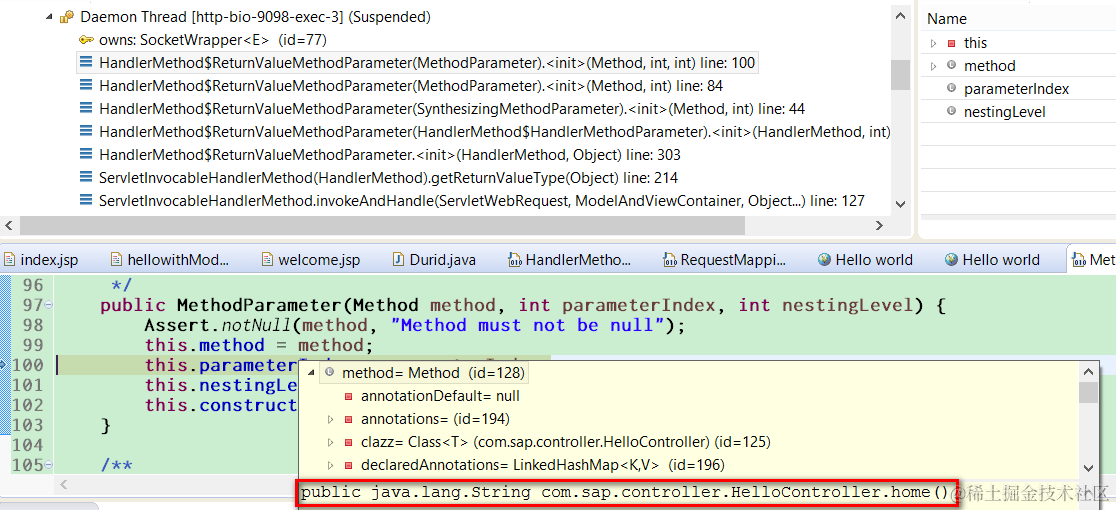Screen dimensions: 1116x510
Task: Select the SynthesizingMethodParameter stack frame line: 44
Action: coord(442,109)
